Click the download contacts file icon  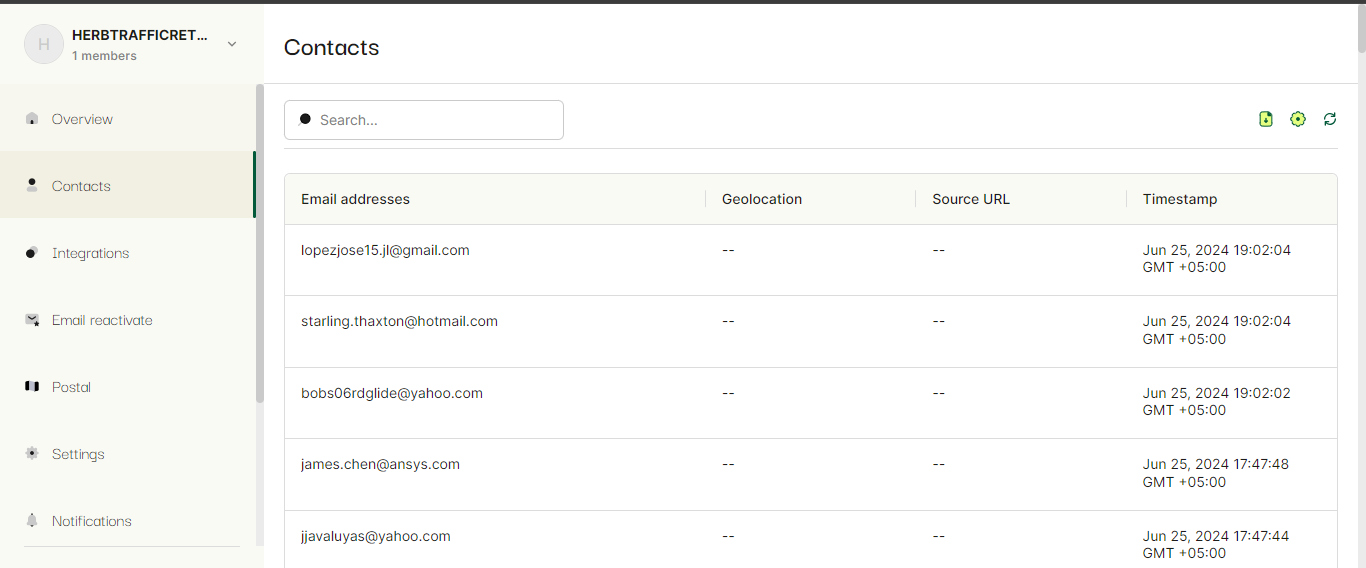pyautogui.click(x=1266, y=119)
